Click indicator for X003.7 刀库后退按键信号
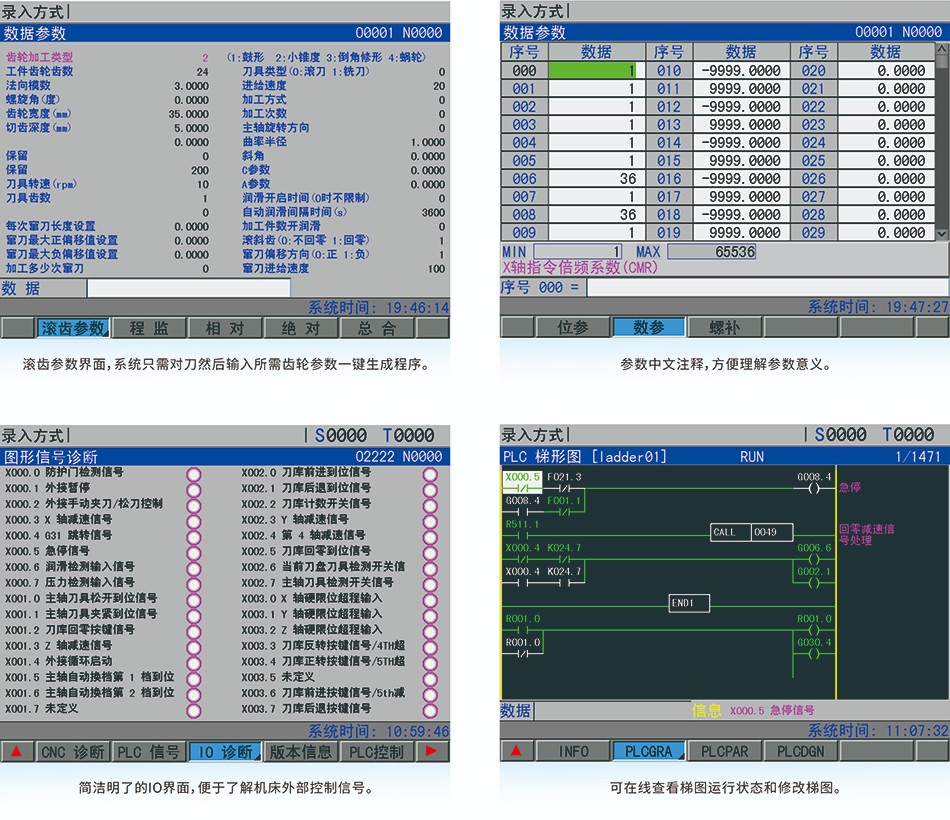Viewport: 950px width, 820px height. 430,711
